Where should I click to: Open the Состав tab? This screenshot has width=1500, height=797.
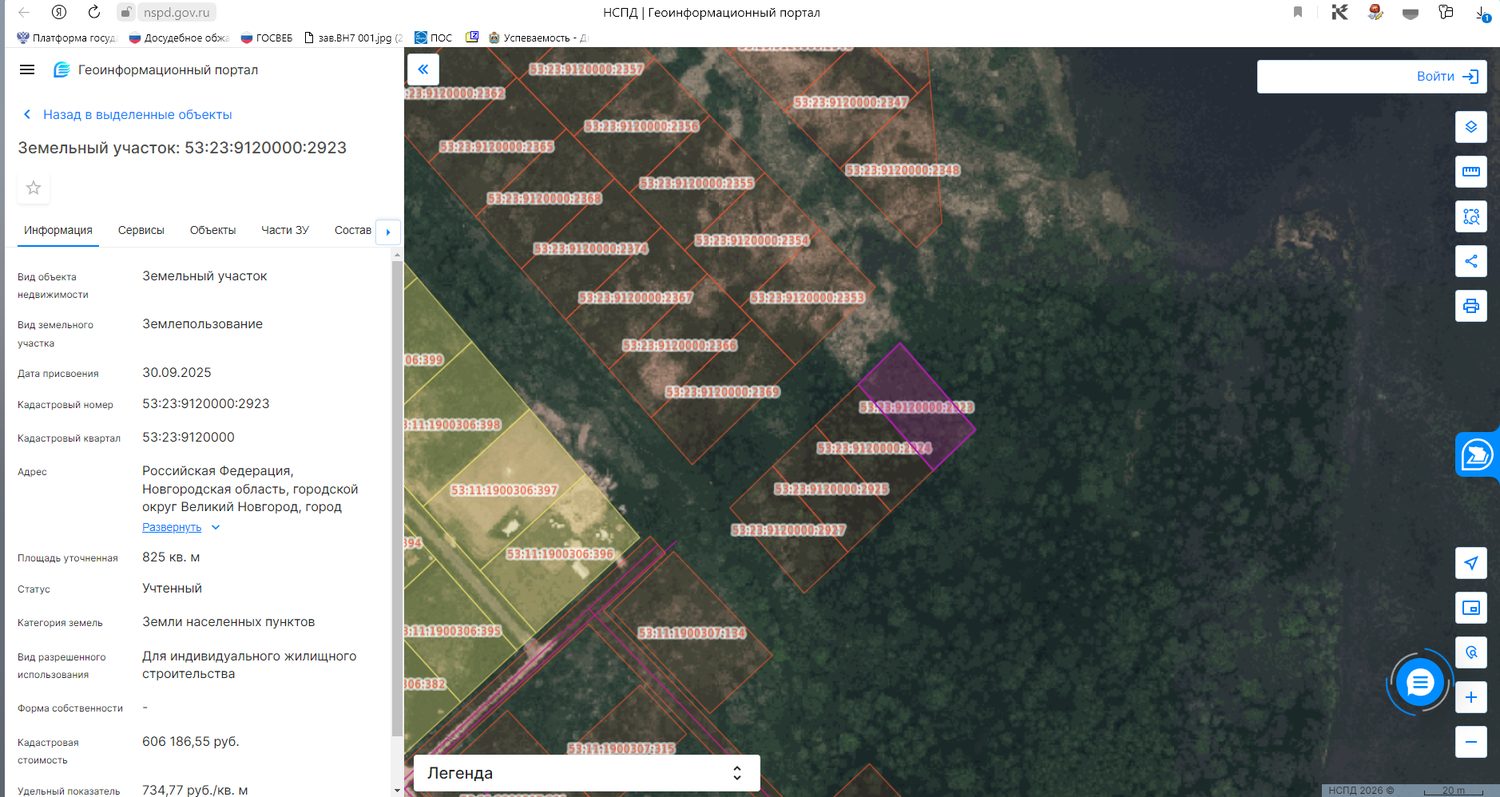coord(353,230)
